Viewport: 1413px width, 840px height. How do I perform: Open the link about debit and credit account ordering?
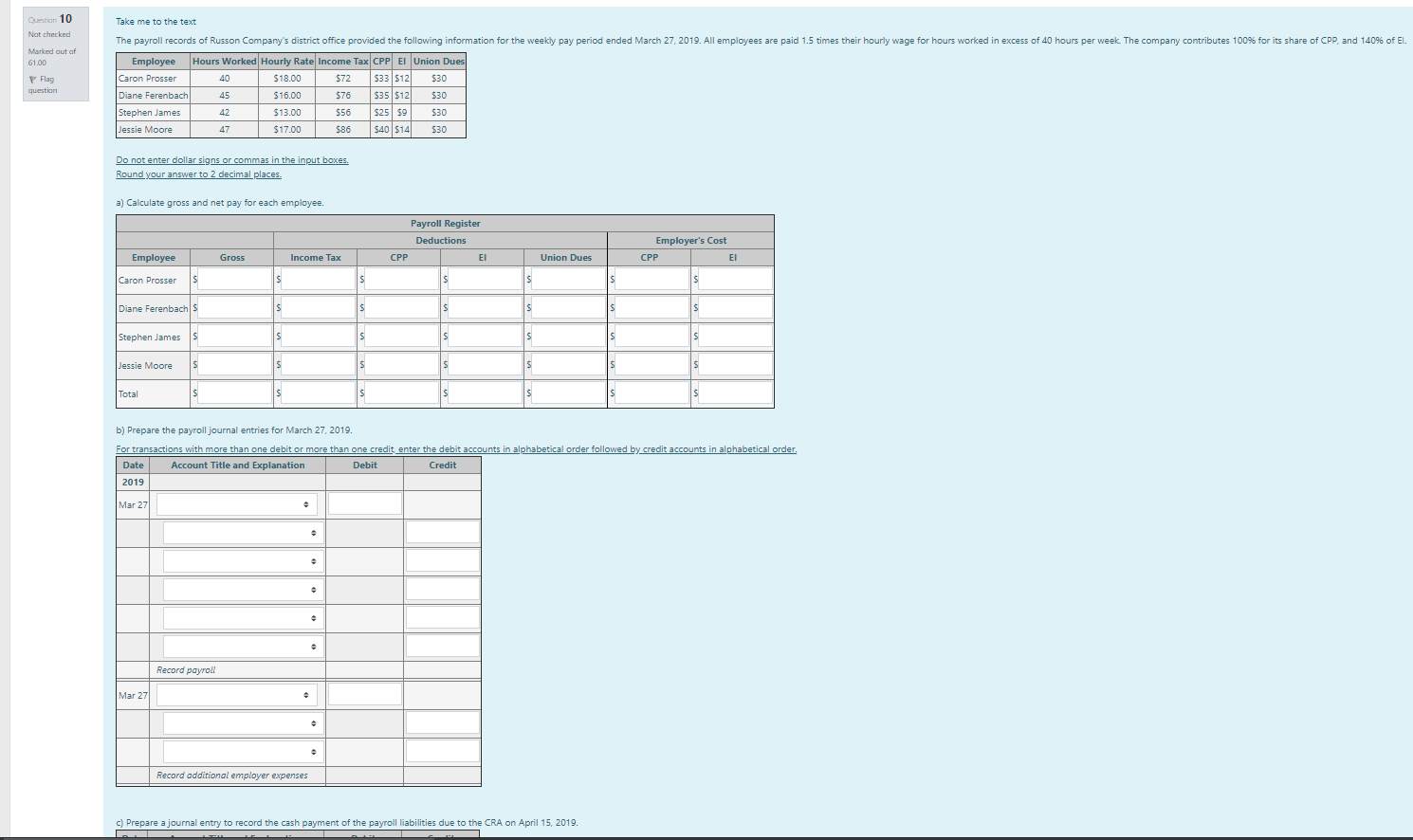(x=455, y=448)
